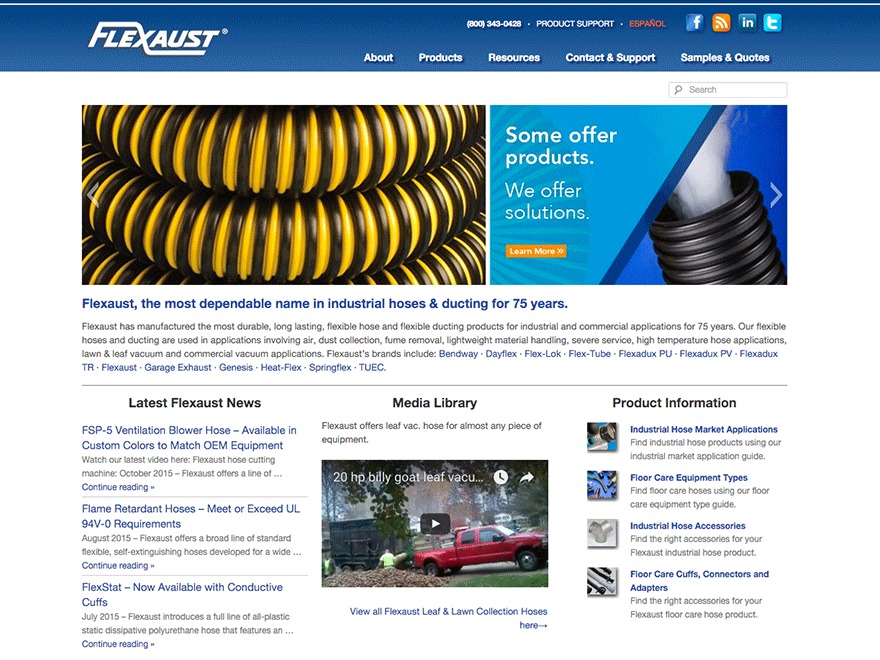Open the TUEC brand link

click(x=372, y=367)
